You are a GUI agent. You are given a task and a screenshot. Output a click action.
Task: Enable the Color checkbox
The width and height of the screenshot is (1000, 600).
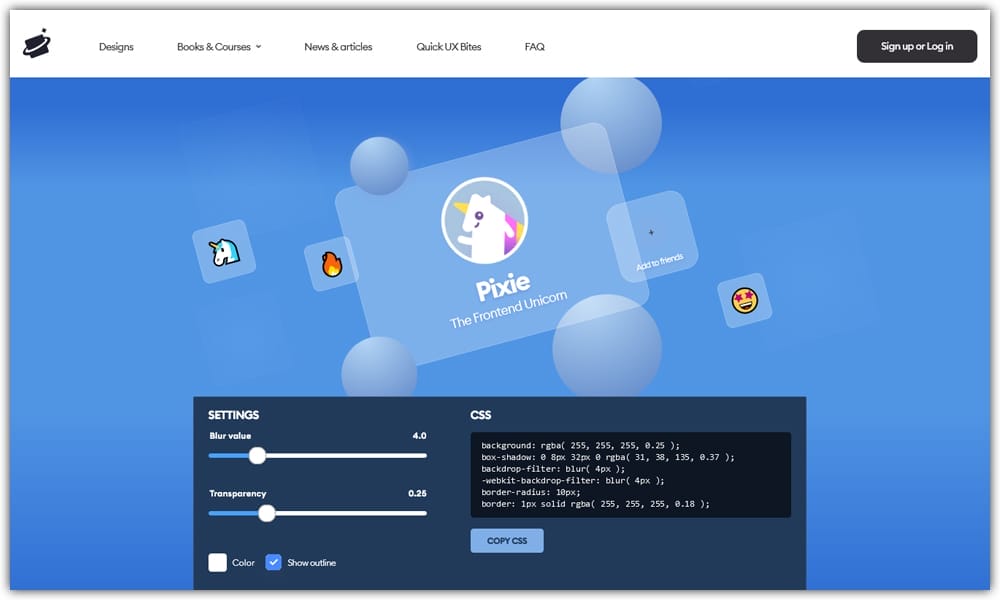point(218,562)
